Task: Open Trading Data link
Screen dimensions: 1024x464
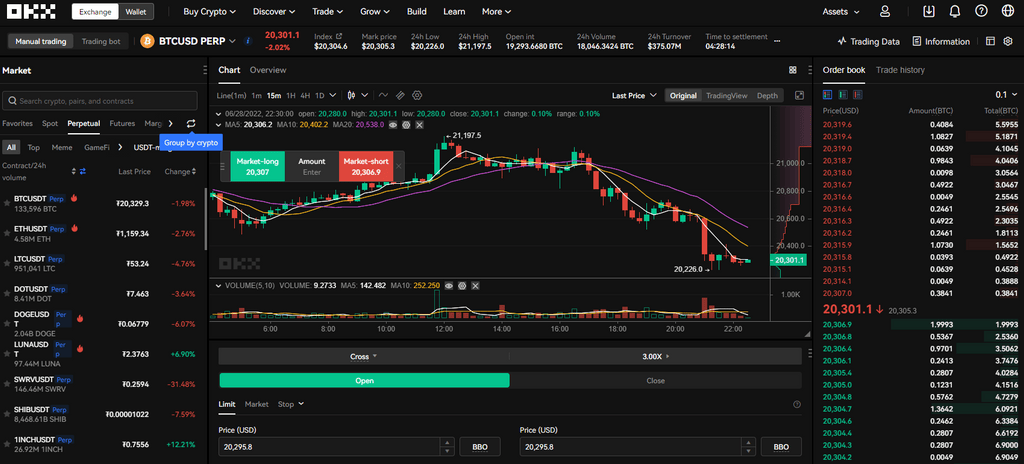Action: (x=869, y=41)
